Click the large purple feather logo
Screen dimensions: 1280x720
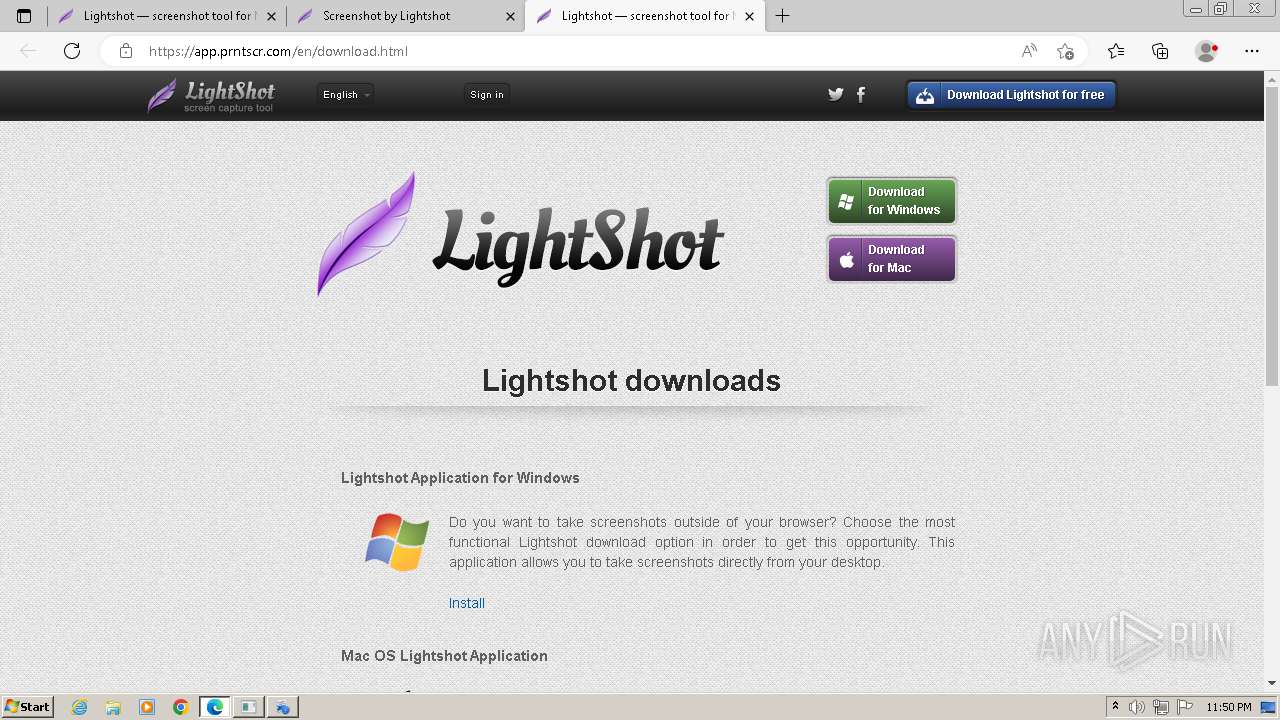click(367, 234)
